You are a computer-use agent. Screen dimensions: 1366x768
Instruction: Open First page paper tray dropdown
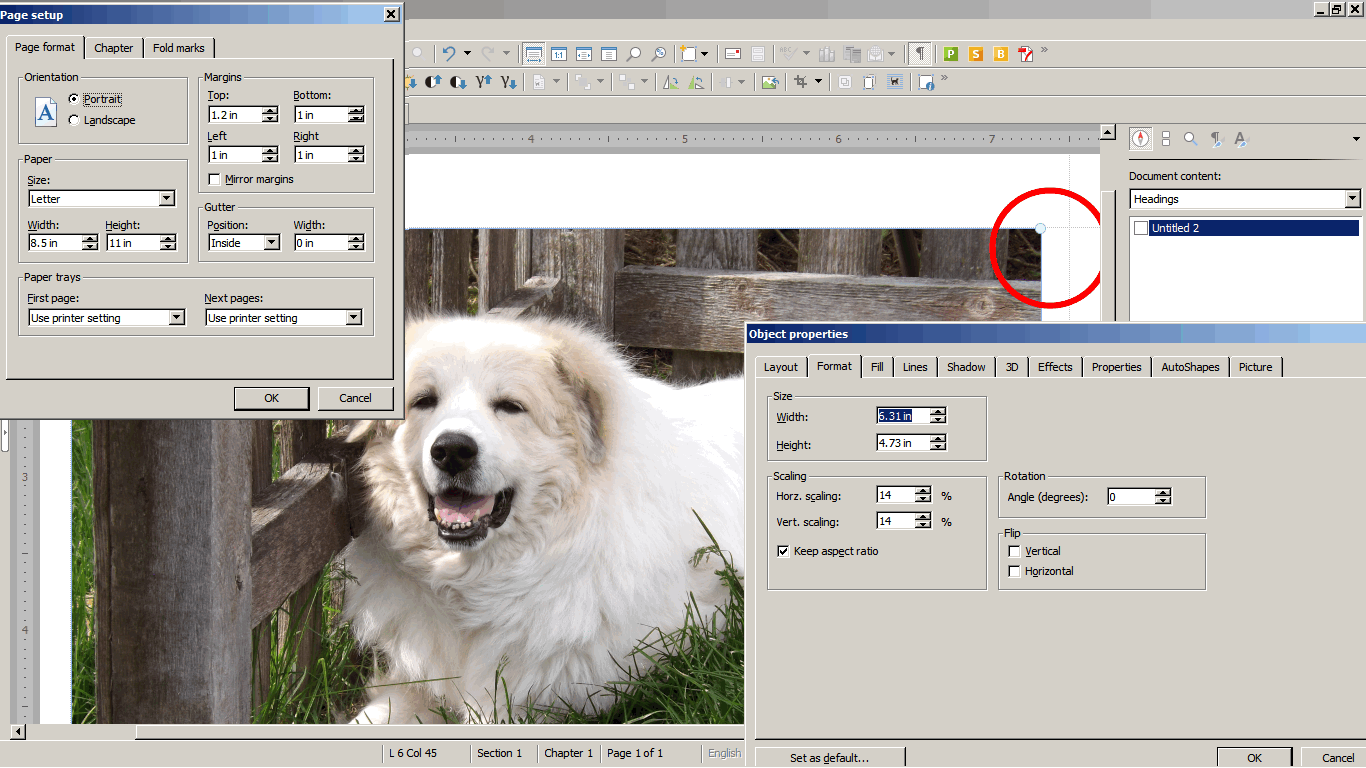pyautogui.click(x=176, y=318)
